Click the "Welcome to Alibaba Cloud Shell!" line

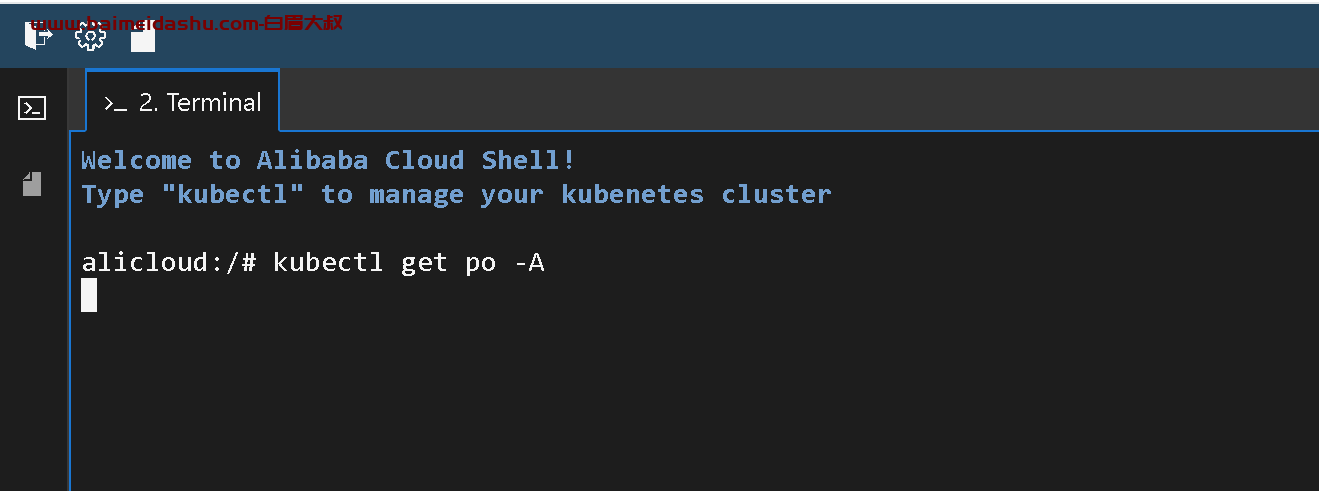tap(328, 160)
